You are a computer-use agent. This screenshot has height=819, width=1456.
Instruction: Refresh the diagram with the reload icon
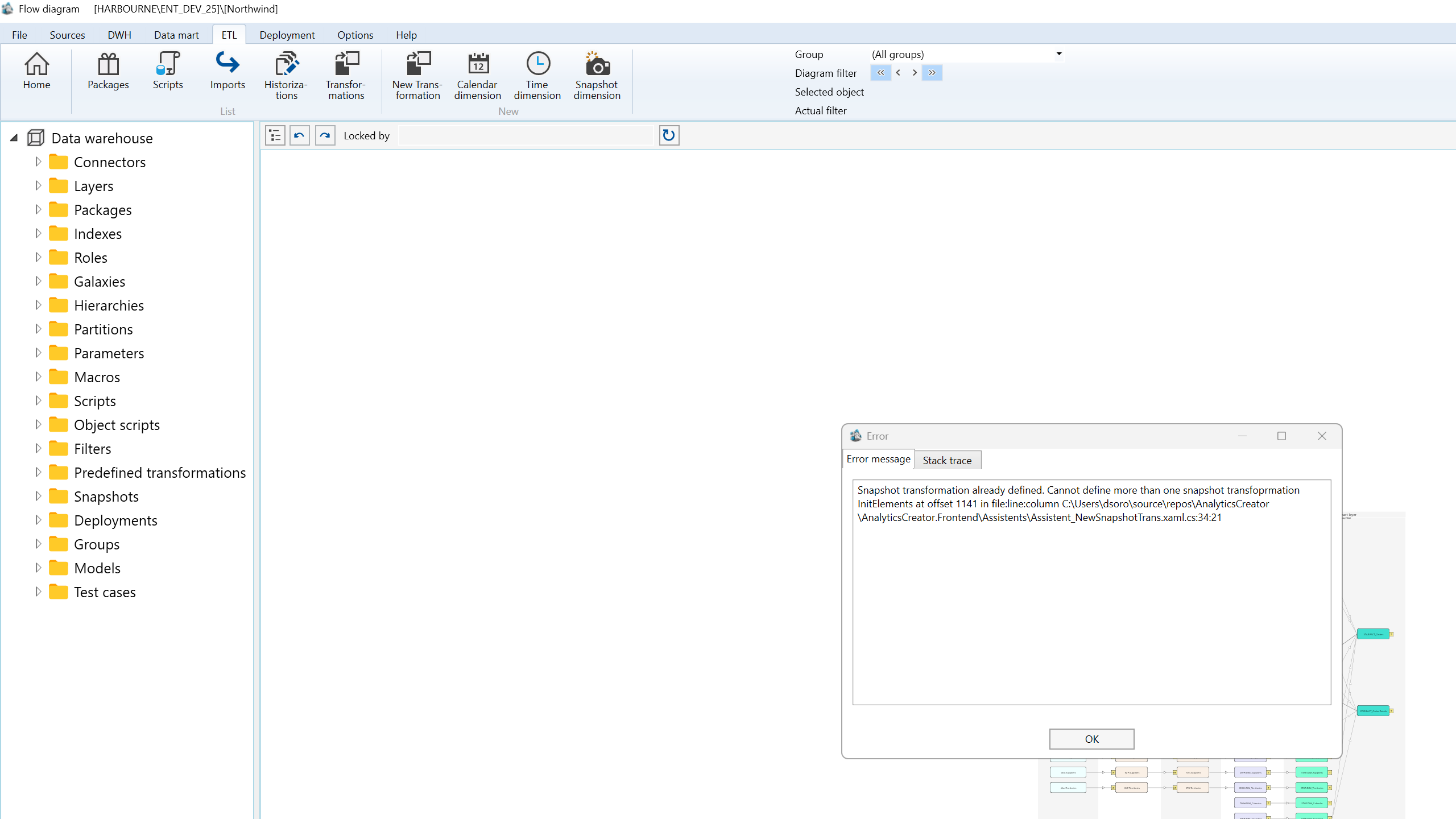[669, 135]
